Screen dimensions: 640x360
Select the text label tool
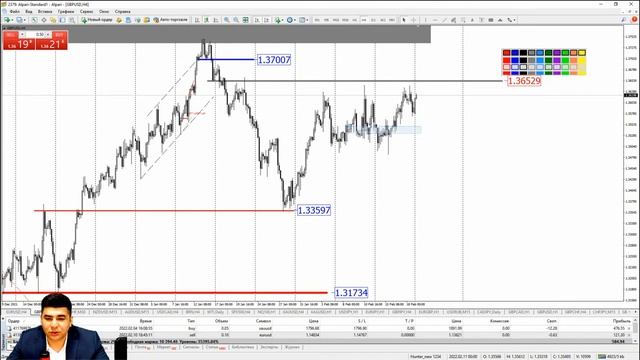click(482, 20)
